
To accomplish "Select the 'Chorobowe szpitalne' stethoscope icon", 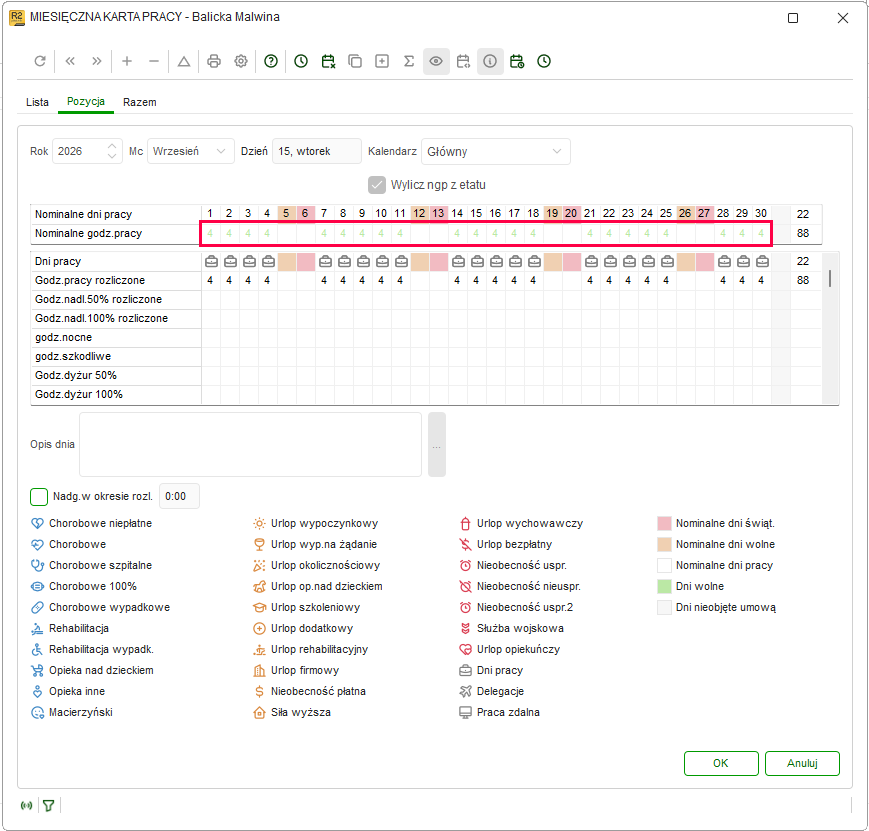I will (37, 565).
